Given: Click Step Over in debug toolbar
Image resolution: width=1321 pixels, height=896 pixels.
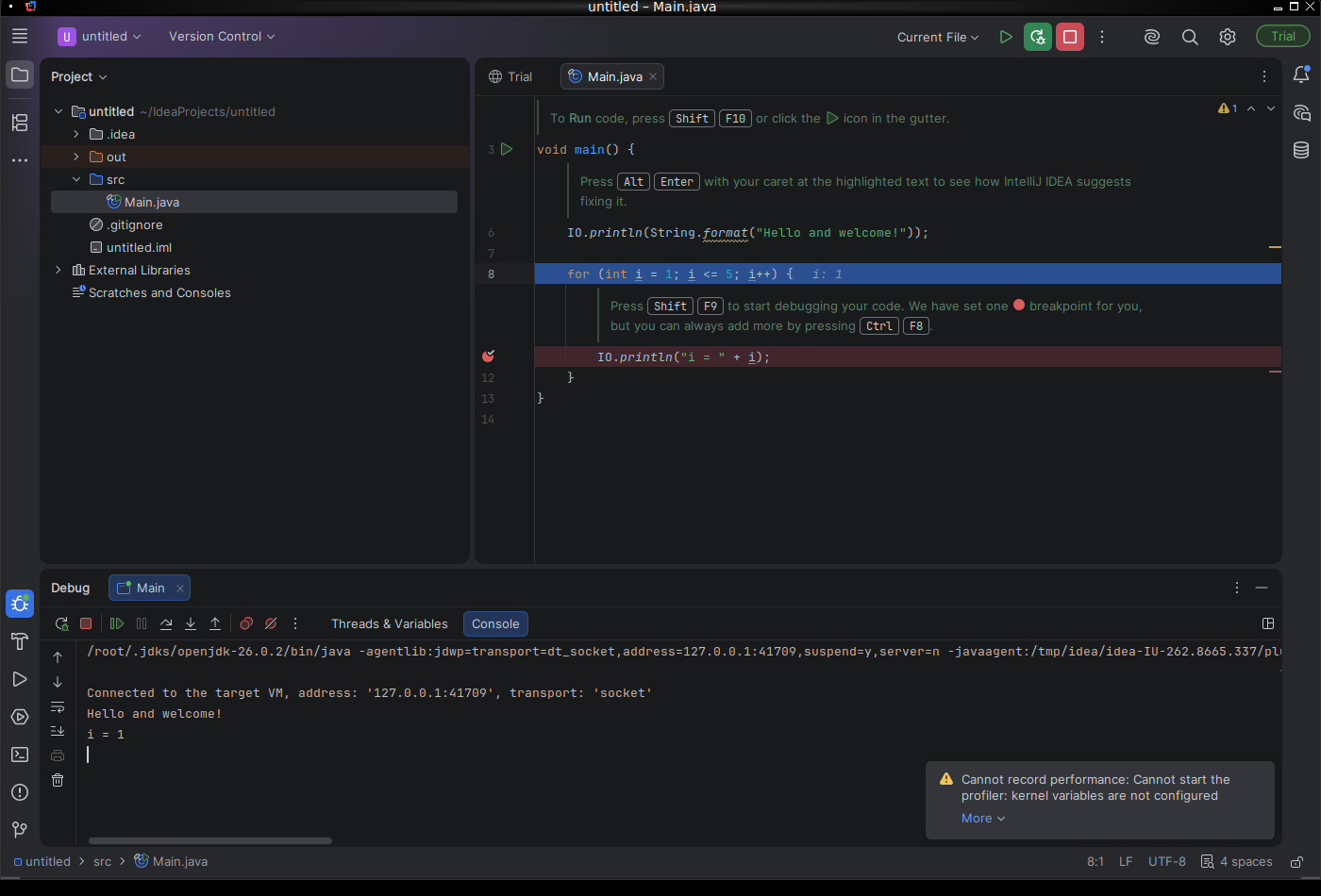Looking at the screenshot, I should pyautogui.click(x=166, y=623).
